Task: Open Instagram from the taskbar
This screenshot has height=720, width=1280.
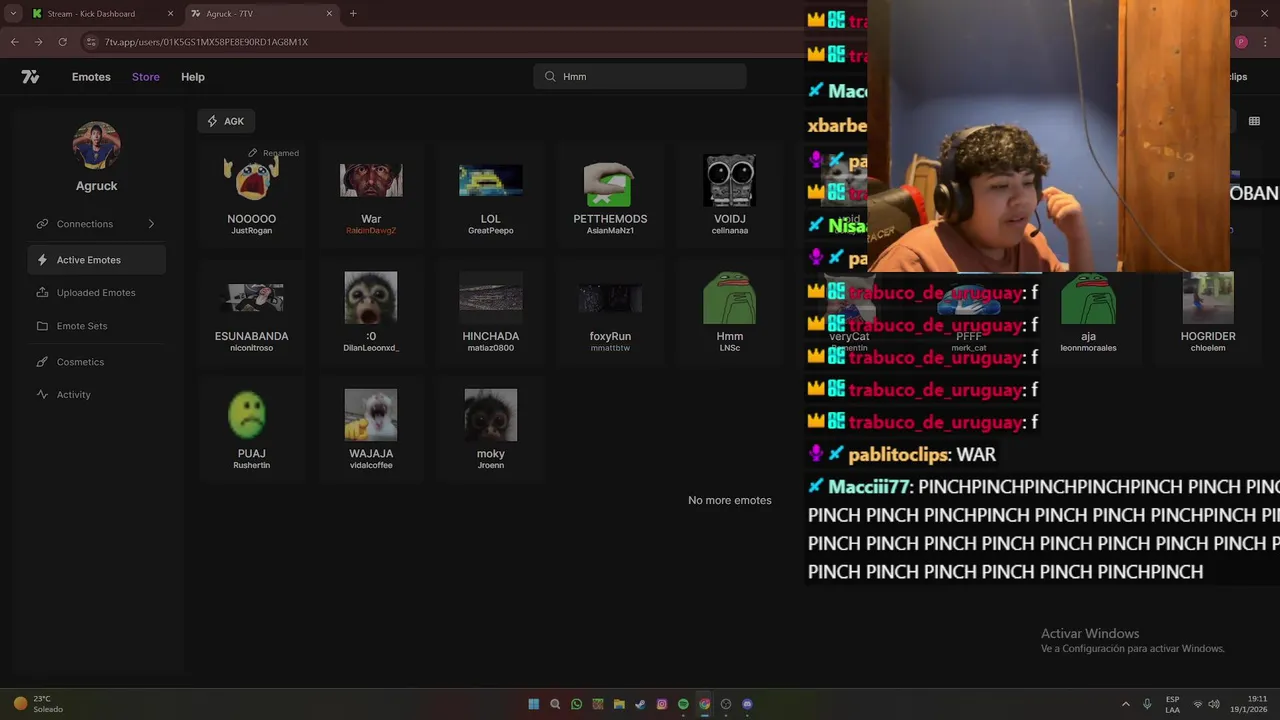Action: [661, 704]
